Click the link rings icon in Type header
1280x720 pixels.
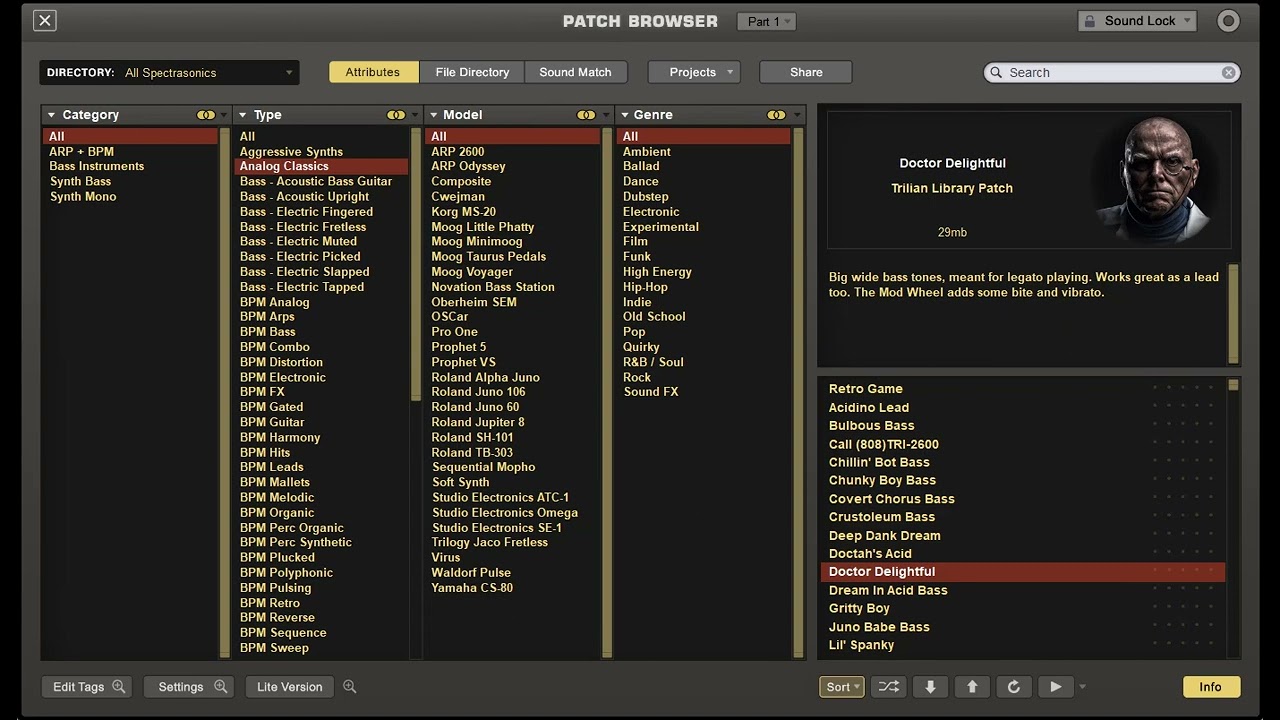click(396, 115)
